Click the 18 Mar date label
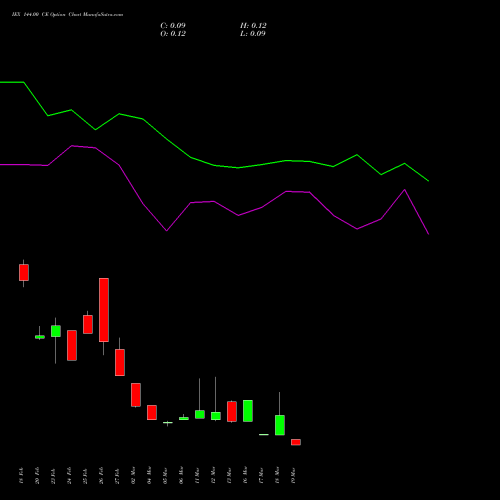The width and height of the screenshot is (500, 500). pos(277,475)
